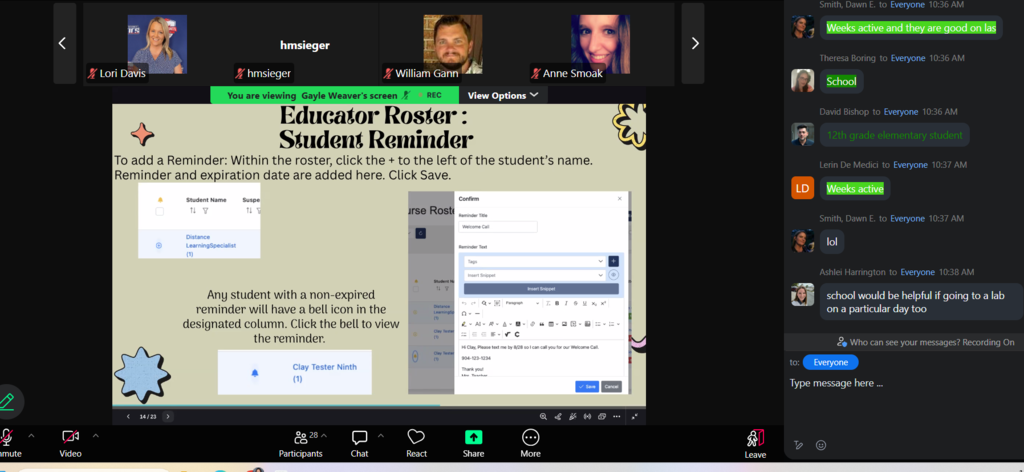This screenshot has width=1024, height=472.
Task: Open video options caret beside Video
Action: pyautogui.click(x=96, y=435)
